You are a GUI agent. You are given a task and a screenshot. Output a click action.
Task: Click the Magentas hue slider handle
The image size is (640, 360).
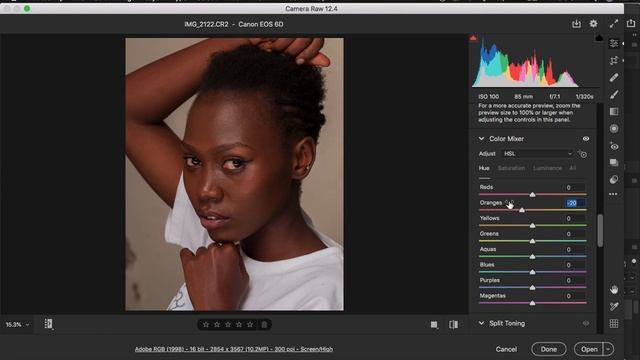coord(532,303)
